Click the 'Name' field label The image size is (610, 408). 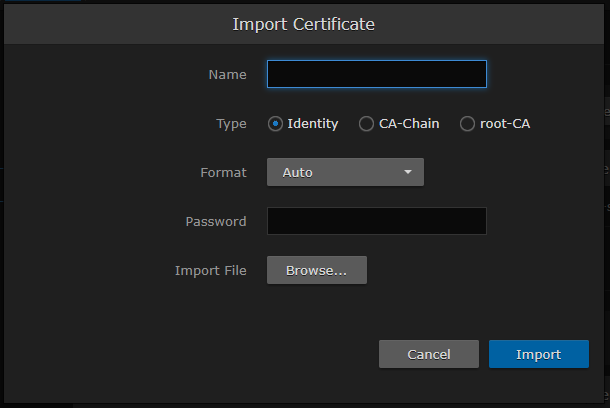click(227, 75)
